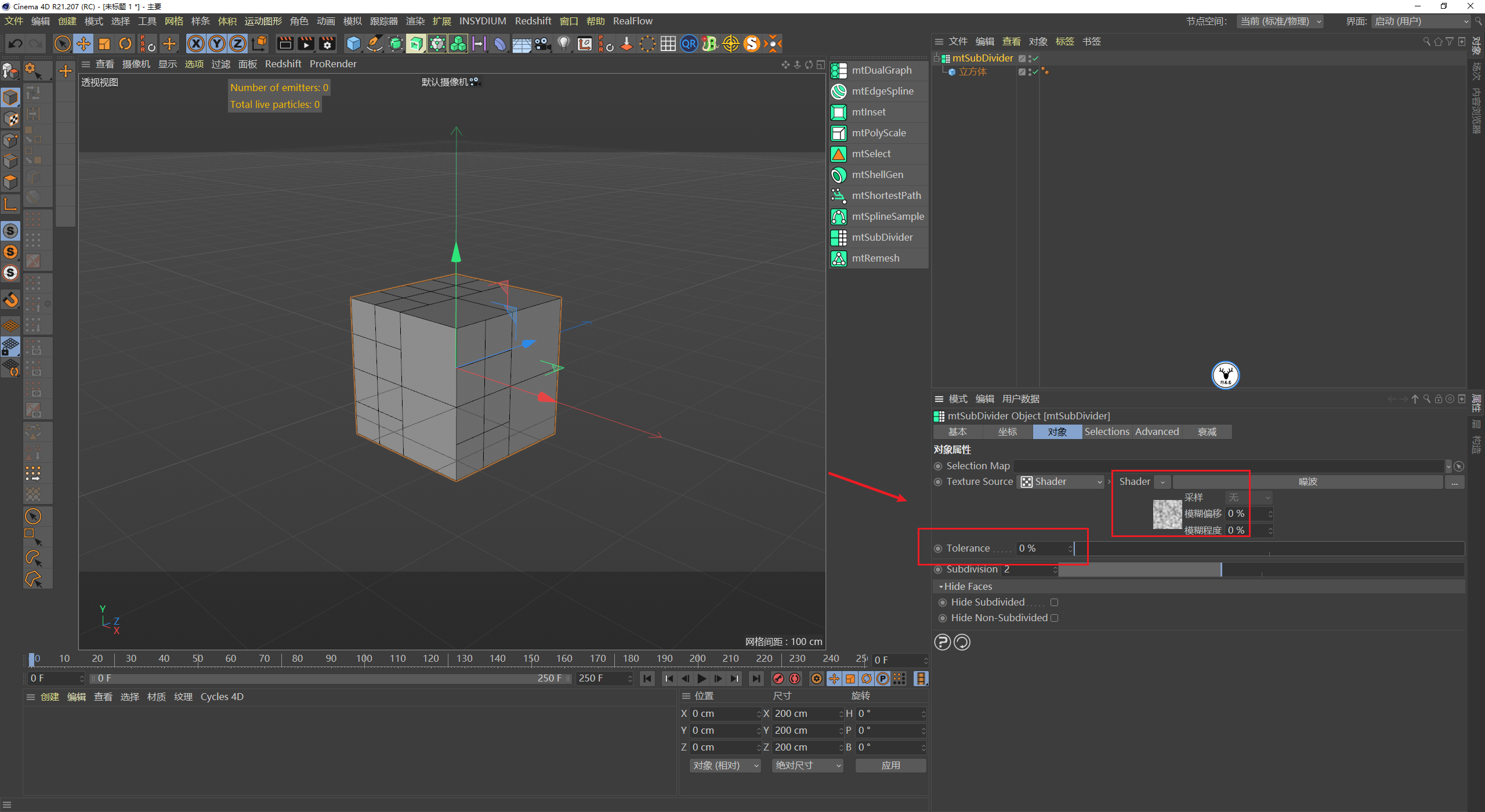Add a cube primitive from toolbar
This screenshot has height=812, width=1485.
(353, 43)
